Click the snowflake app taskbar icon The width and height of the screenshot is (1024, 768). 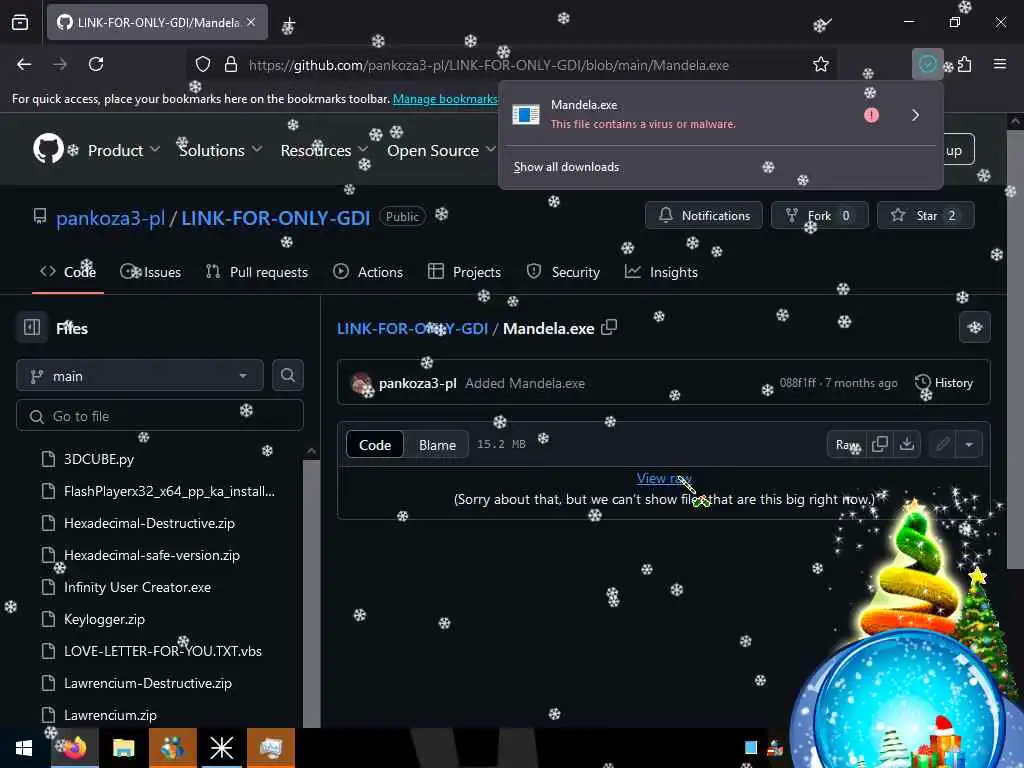click(221, 747)
